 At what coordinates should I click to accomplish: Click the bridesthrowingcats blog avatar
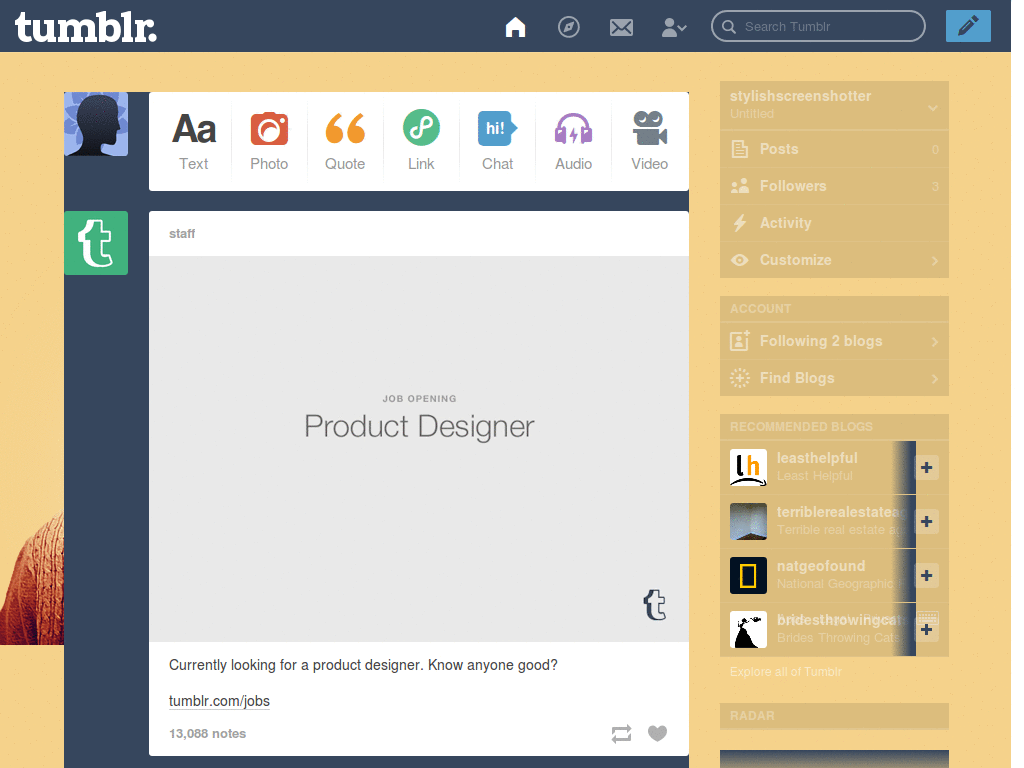coord(748,630)
